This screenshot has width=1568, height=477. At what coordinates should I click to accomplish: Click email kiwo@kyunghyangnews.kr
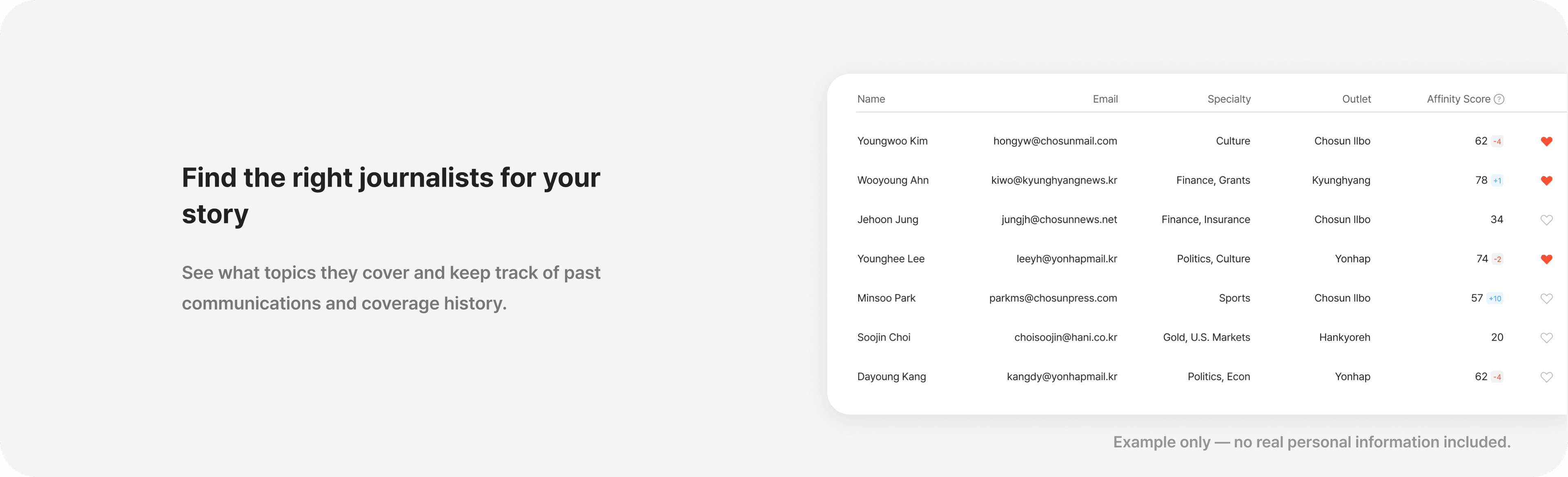pyautogui.click(x=1053, y=180)
